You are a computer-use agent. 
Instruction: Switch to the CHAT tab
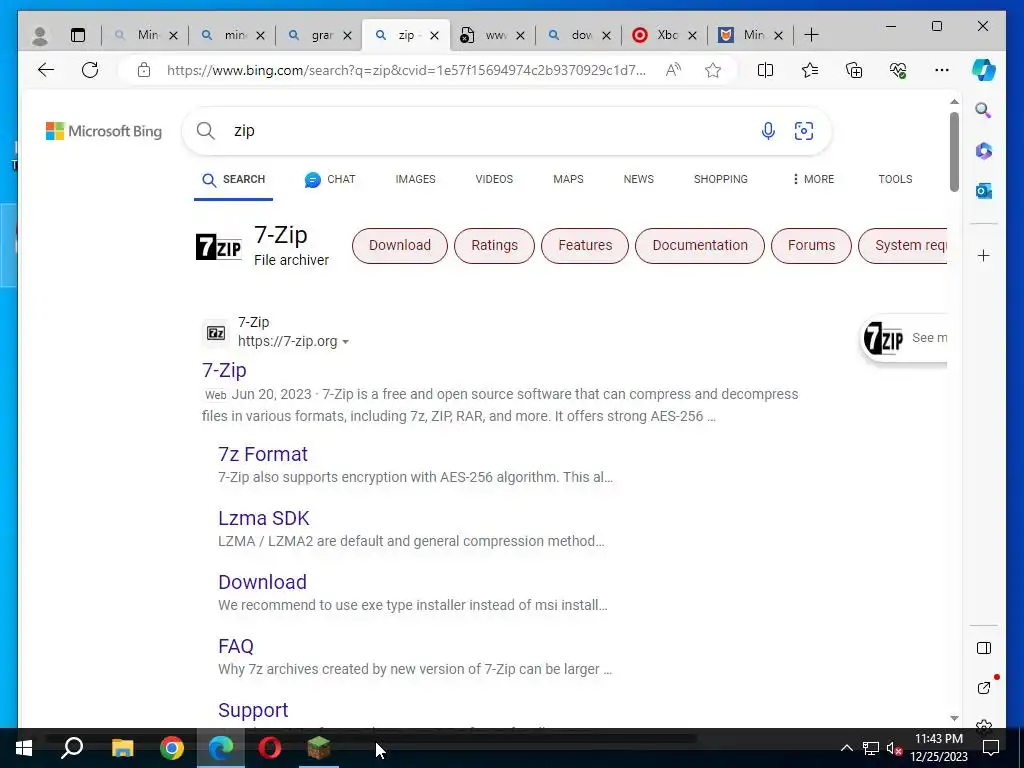pyautogui.click(x=330, y=179)
